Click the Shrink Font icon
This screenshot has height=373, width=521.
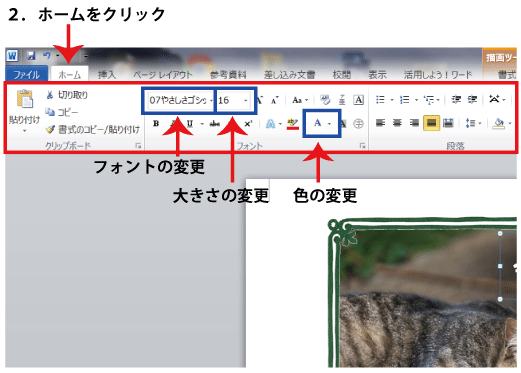tap(275, 100)
